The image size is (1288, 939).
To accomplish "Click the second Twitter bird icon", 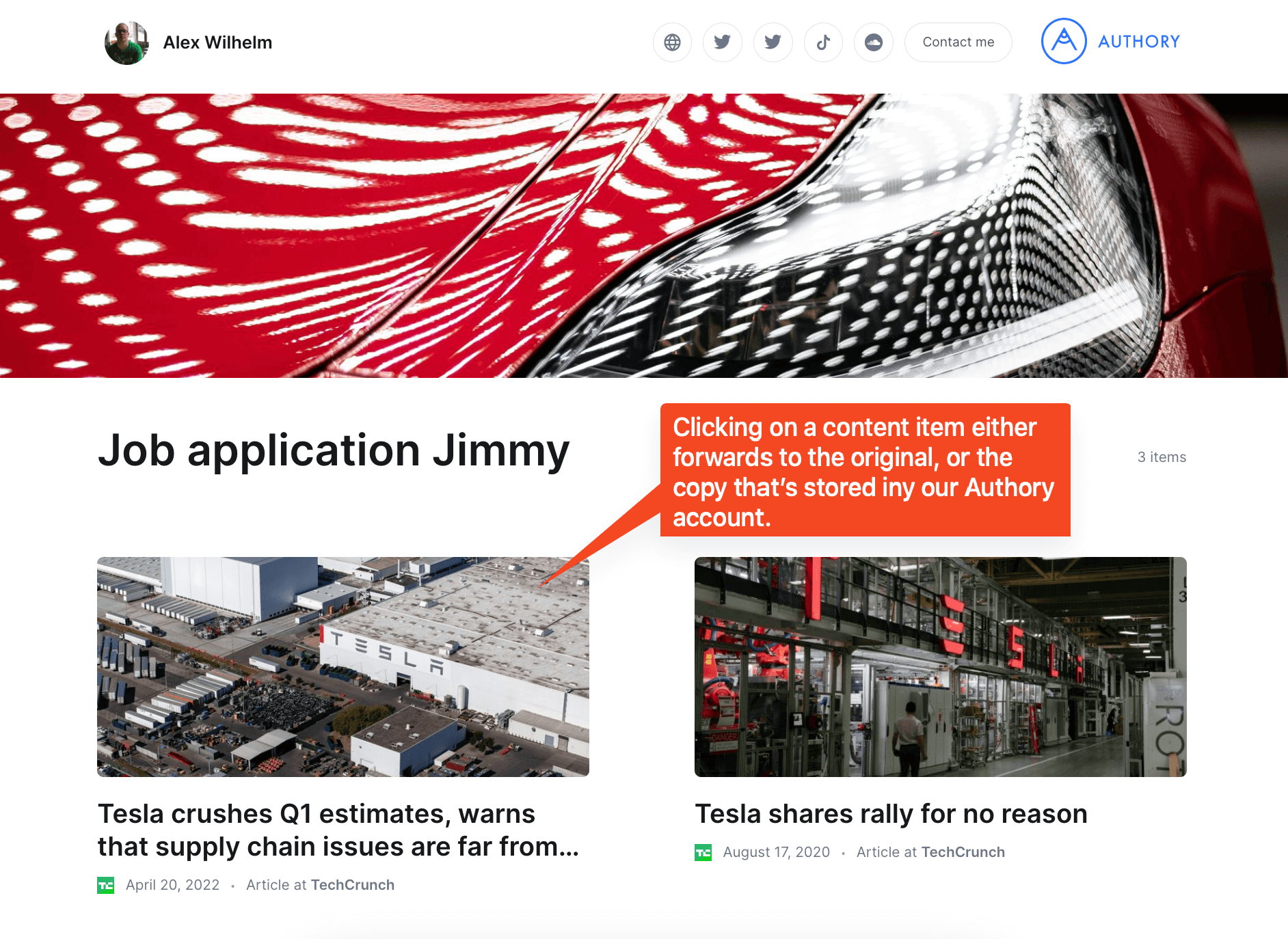I will pos(773,42).
